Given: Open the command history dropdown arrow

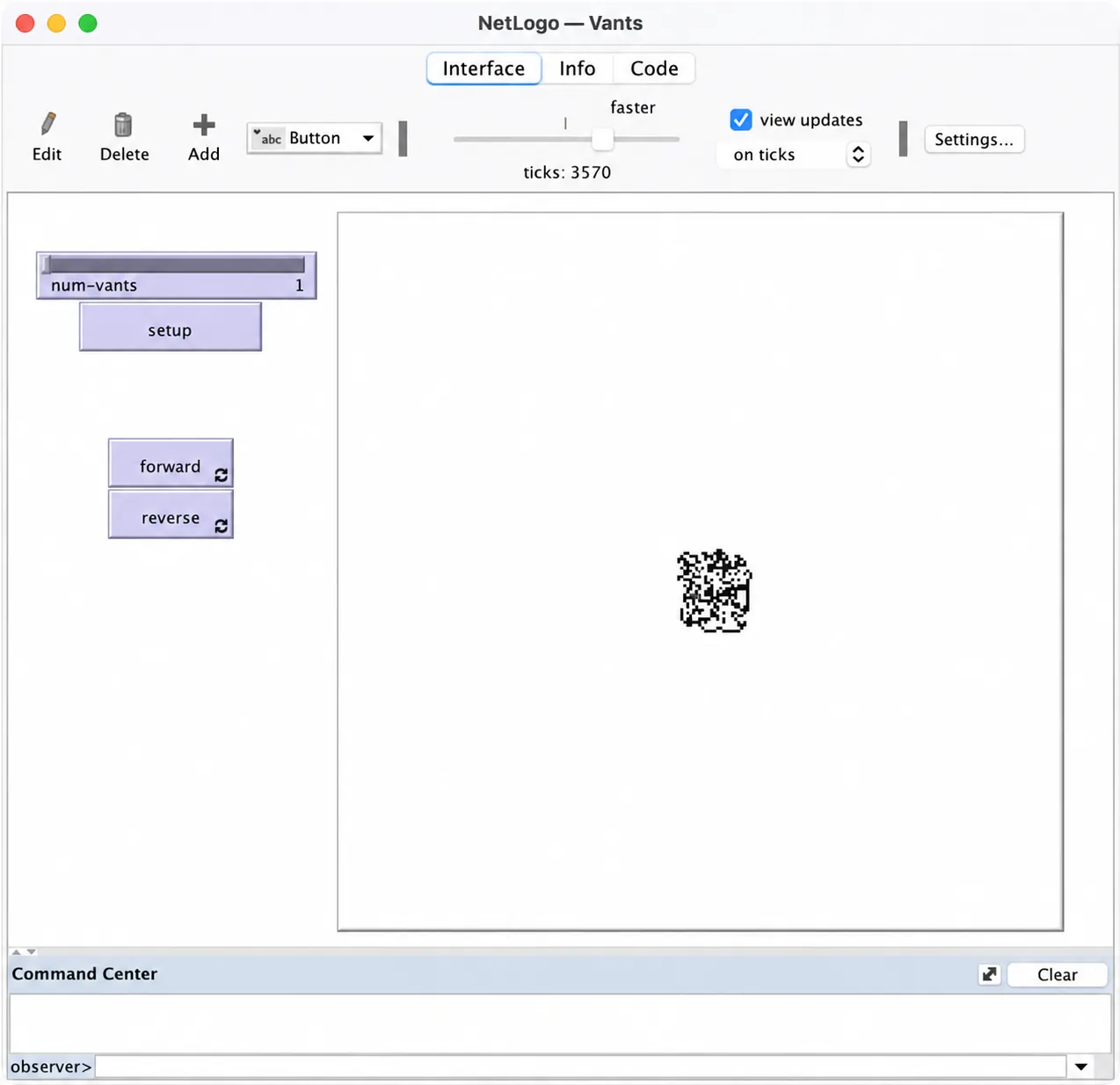Looking at the screenshot, I should 1081,1067.
